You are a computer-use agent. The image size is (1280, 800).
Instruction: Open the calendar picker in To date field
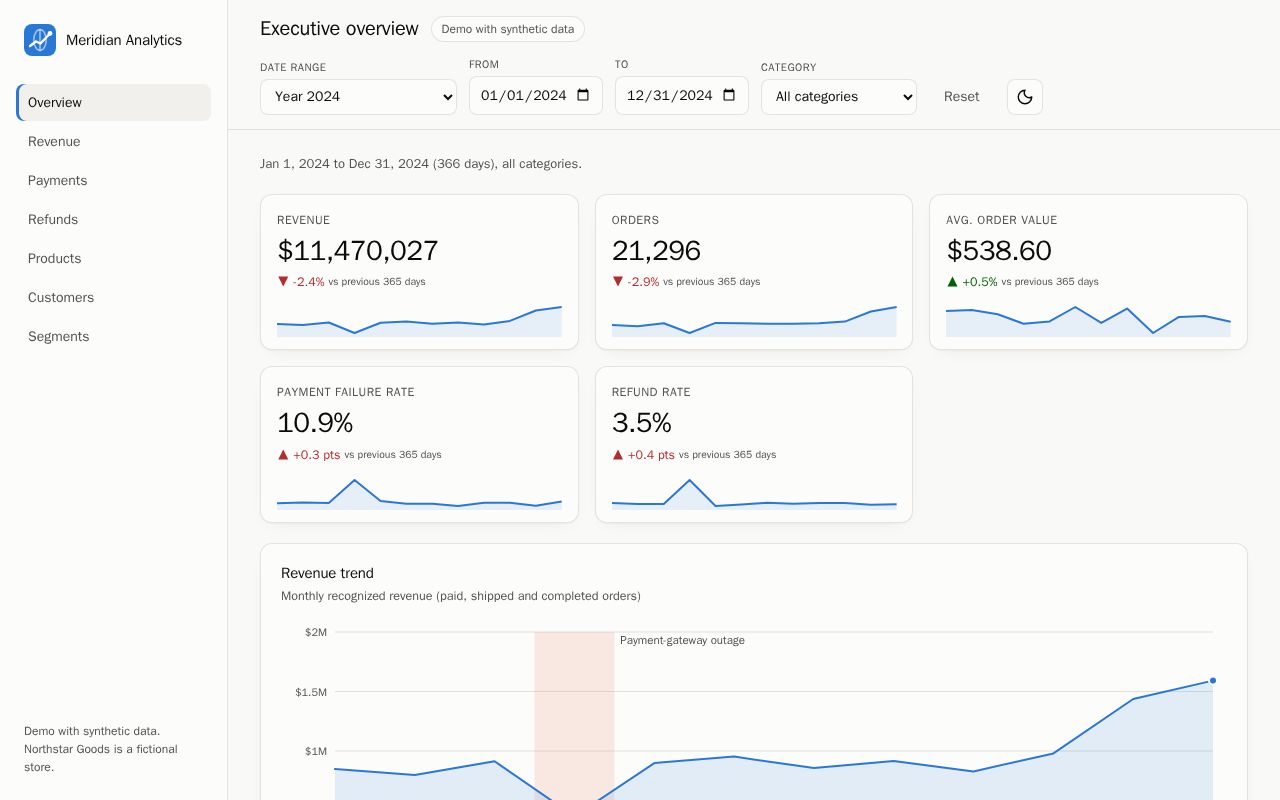coord(729,96)
